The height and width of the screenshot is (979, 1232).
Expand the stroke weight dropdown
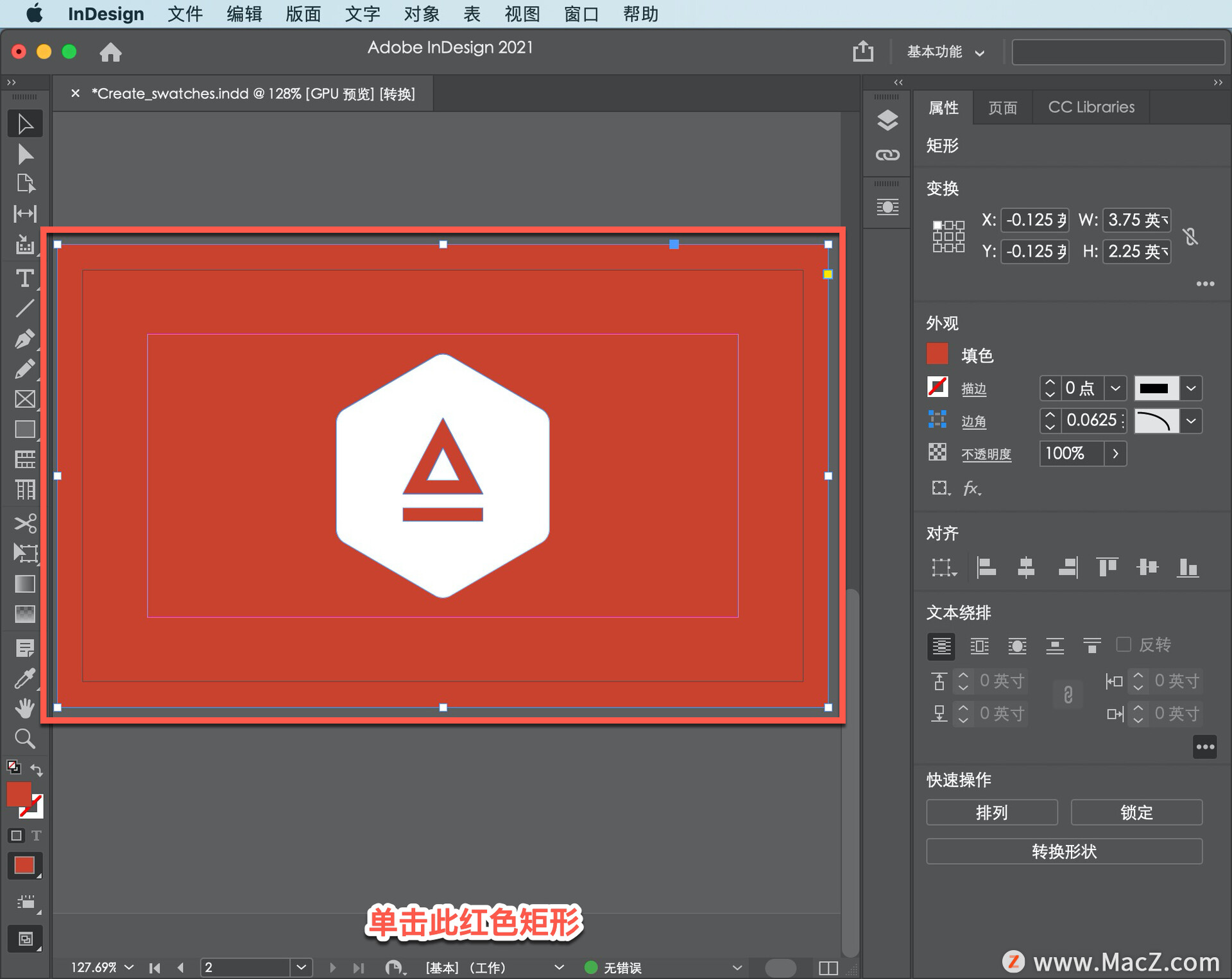pos(1115,388)
